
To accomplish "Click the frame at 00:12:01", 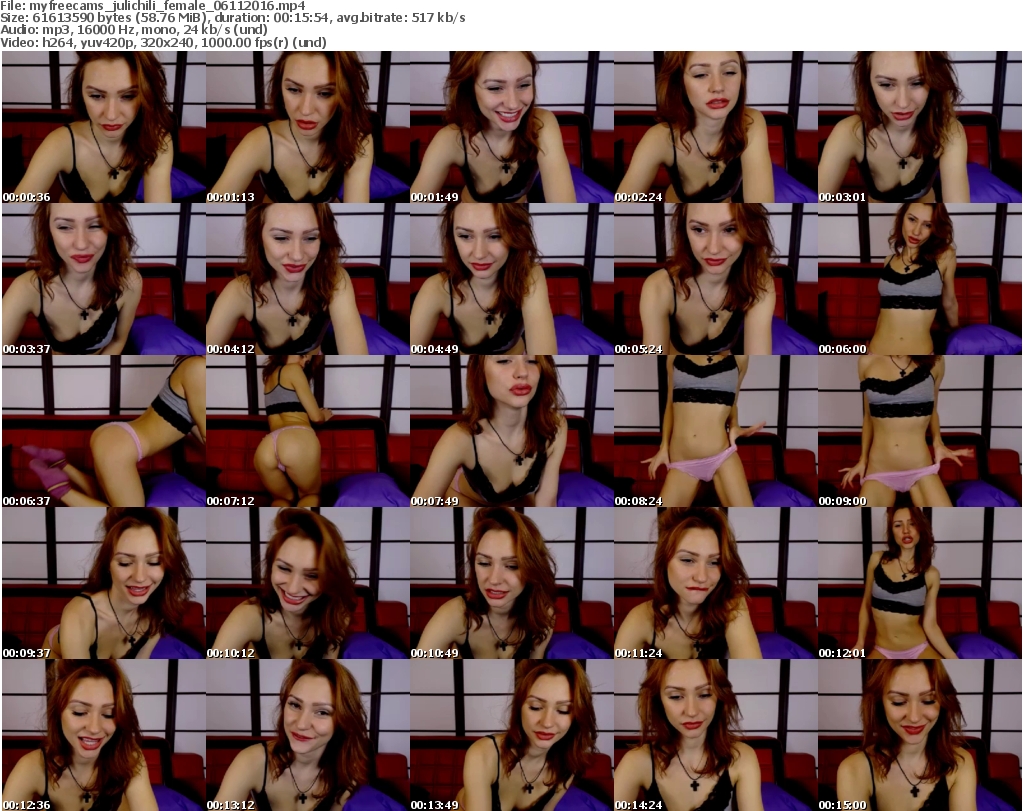I will click(x=920, y=584).
